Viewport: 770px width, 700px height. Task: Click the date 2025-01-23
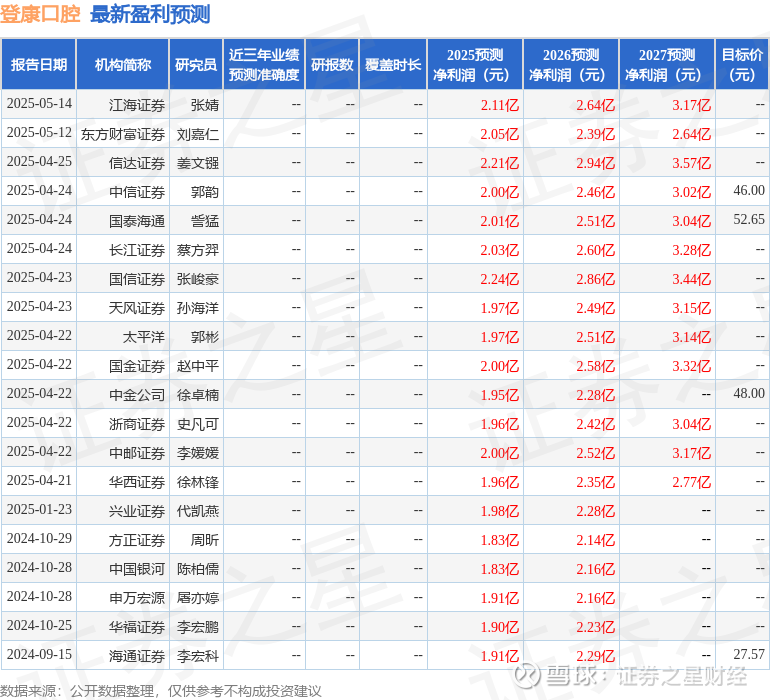tap(39, 509)
